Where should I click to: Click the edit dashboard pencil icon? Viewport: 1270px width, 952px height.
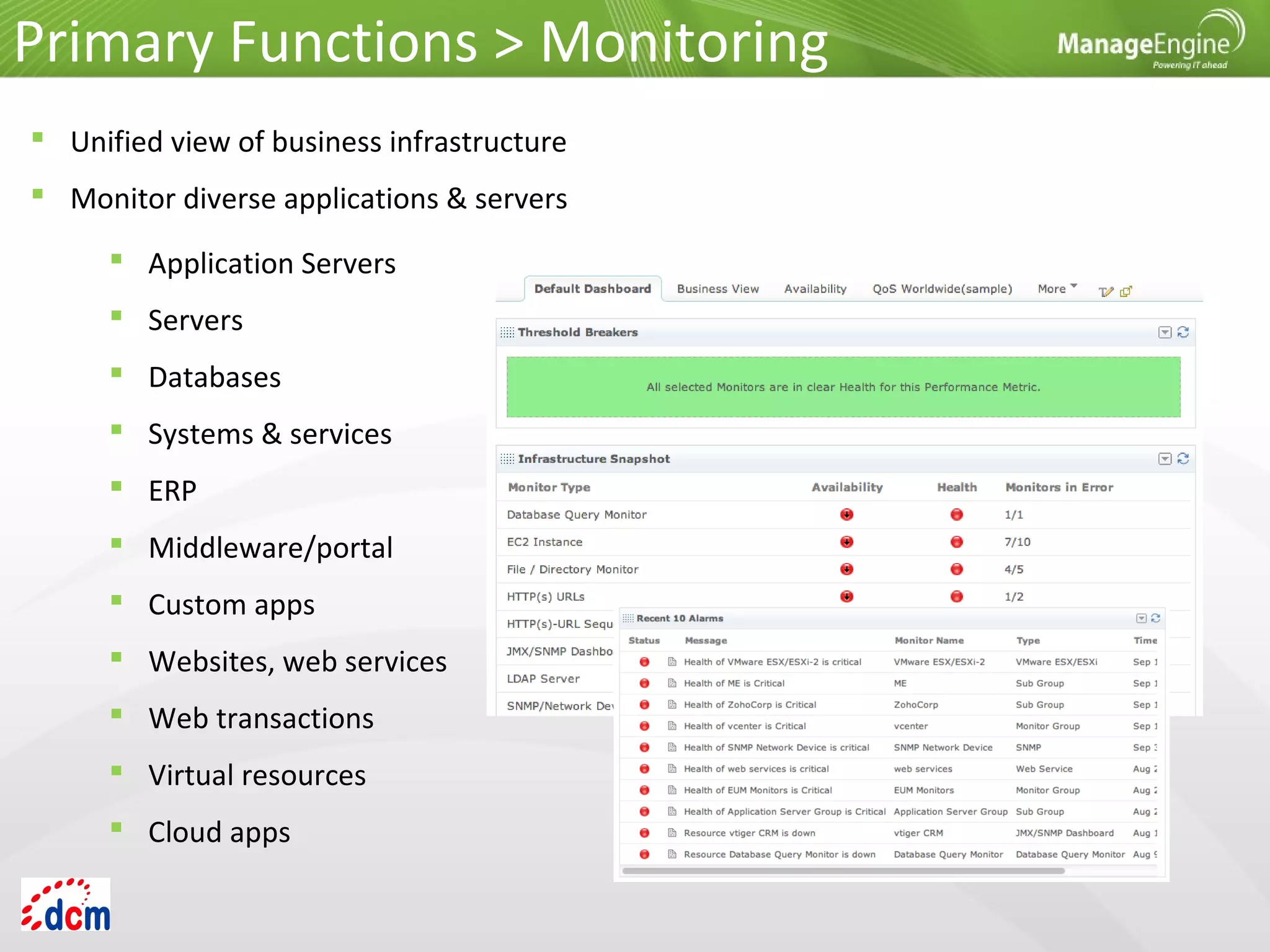click(x=1106, y=291)
